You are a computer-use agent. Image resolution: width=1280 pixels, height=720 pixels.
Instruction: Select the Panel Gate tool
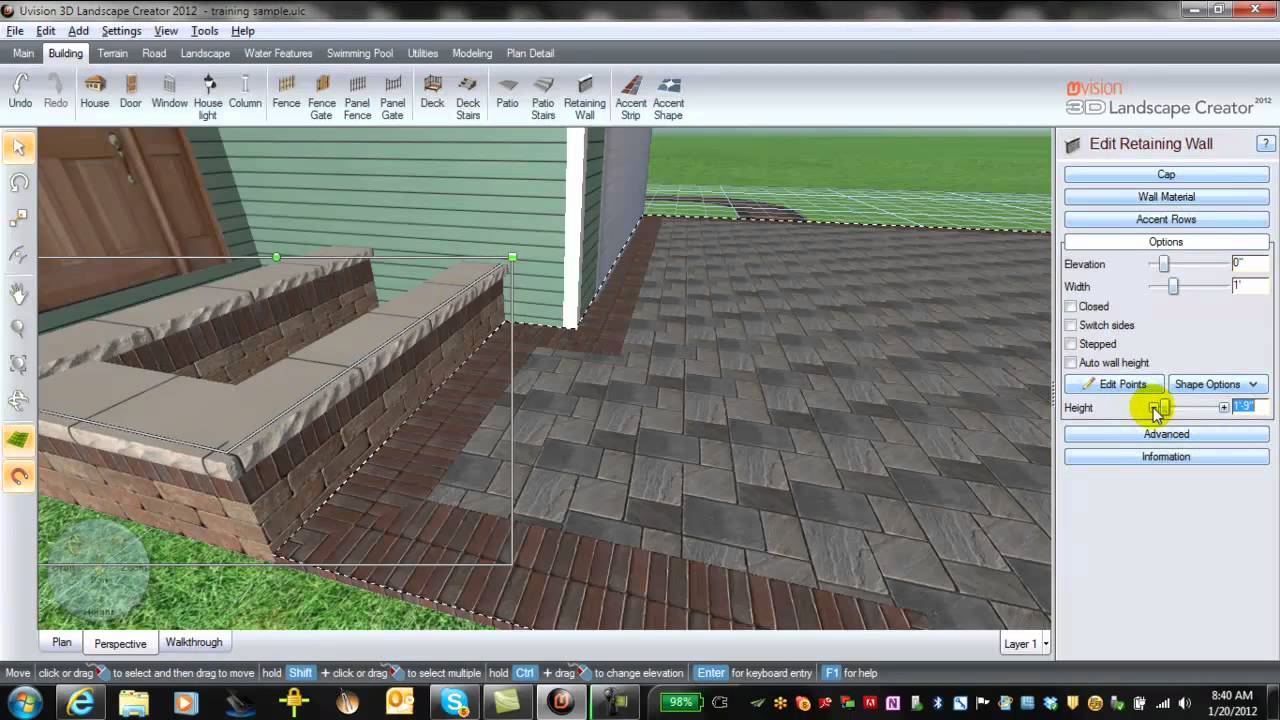(393, 96)
